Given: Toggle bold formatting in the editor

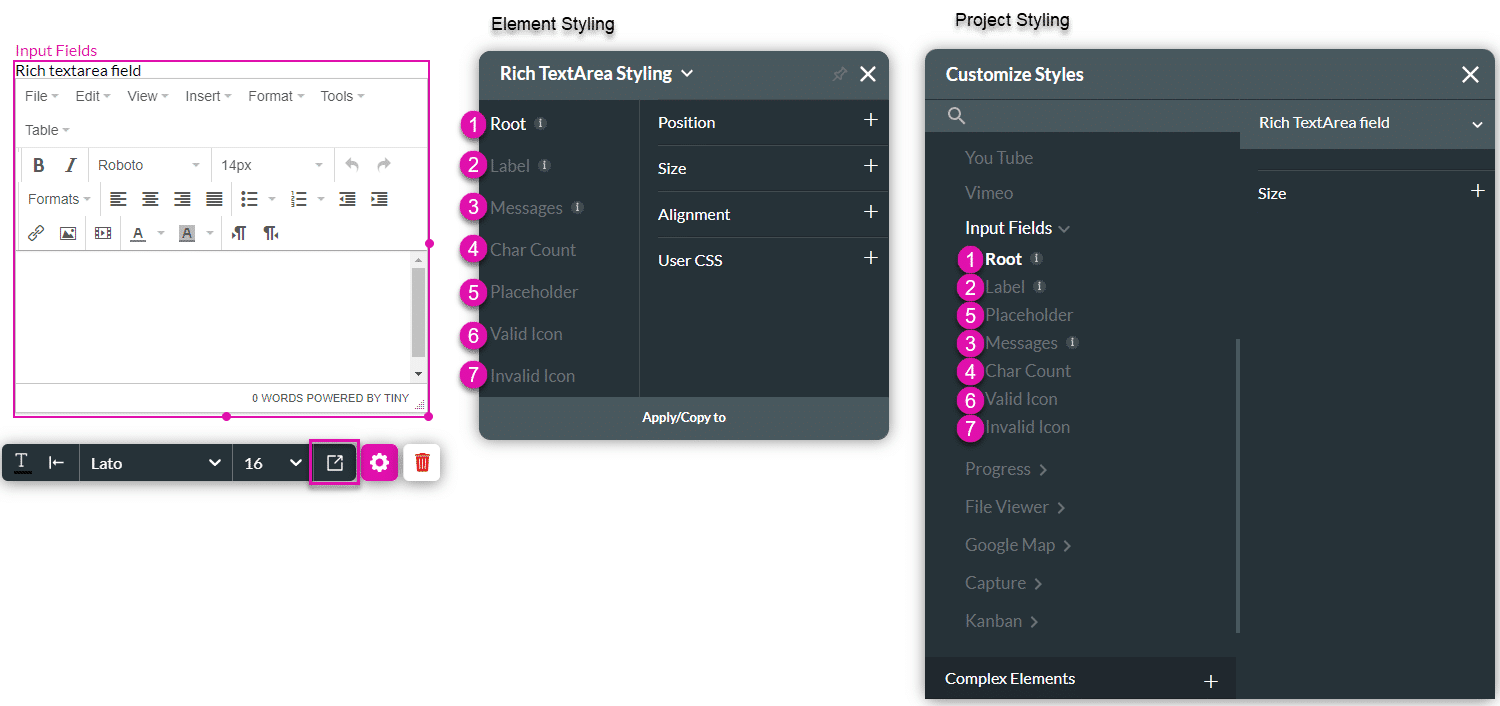Looking at the screenshot, I should tap(39, 164).
